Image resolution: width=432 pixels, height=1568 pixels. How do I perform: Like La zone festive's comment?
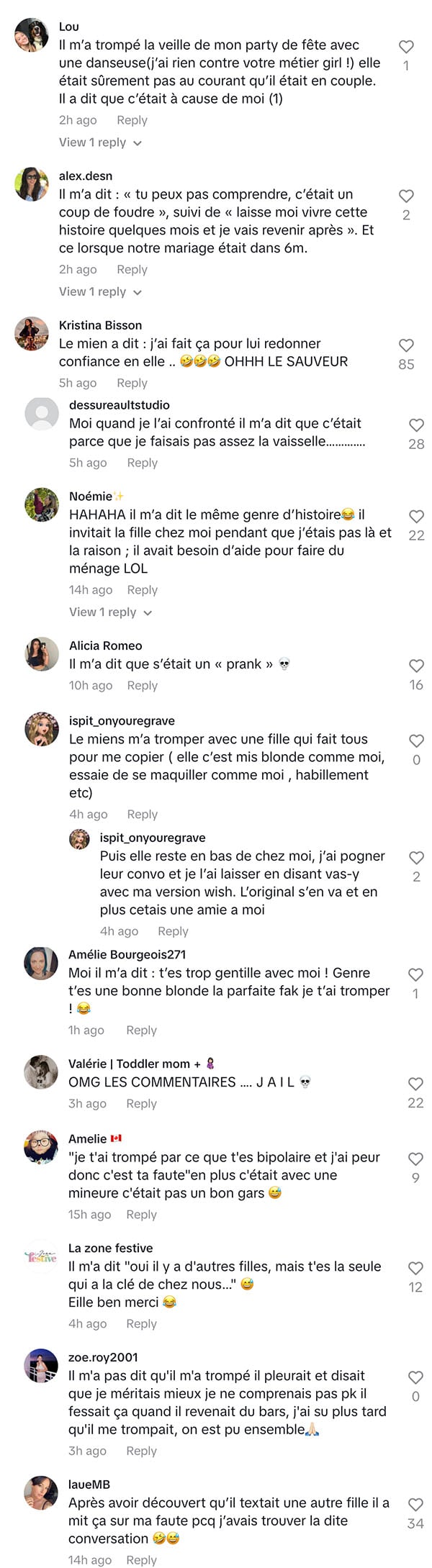click(415, 1268)
